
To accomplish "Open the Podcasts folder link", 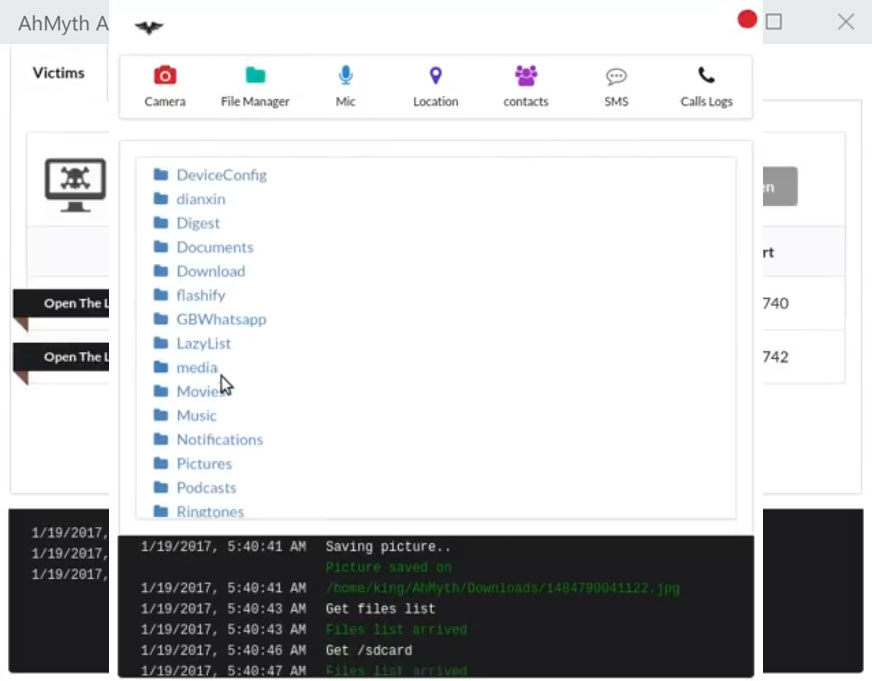I will tap(206, 488).
